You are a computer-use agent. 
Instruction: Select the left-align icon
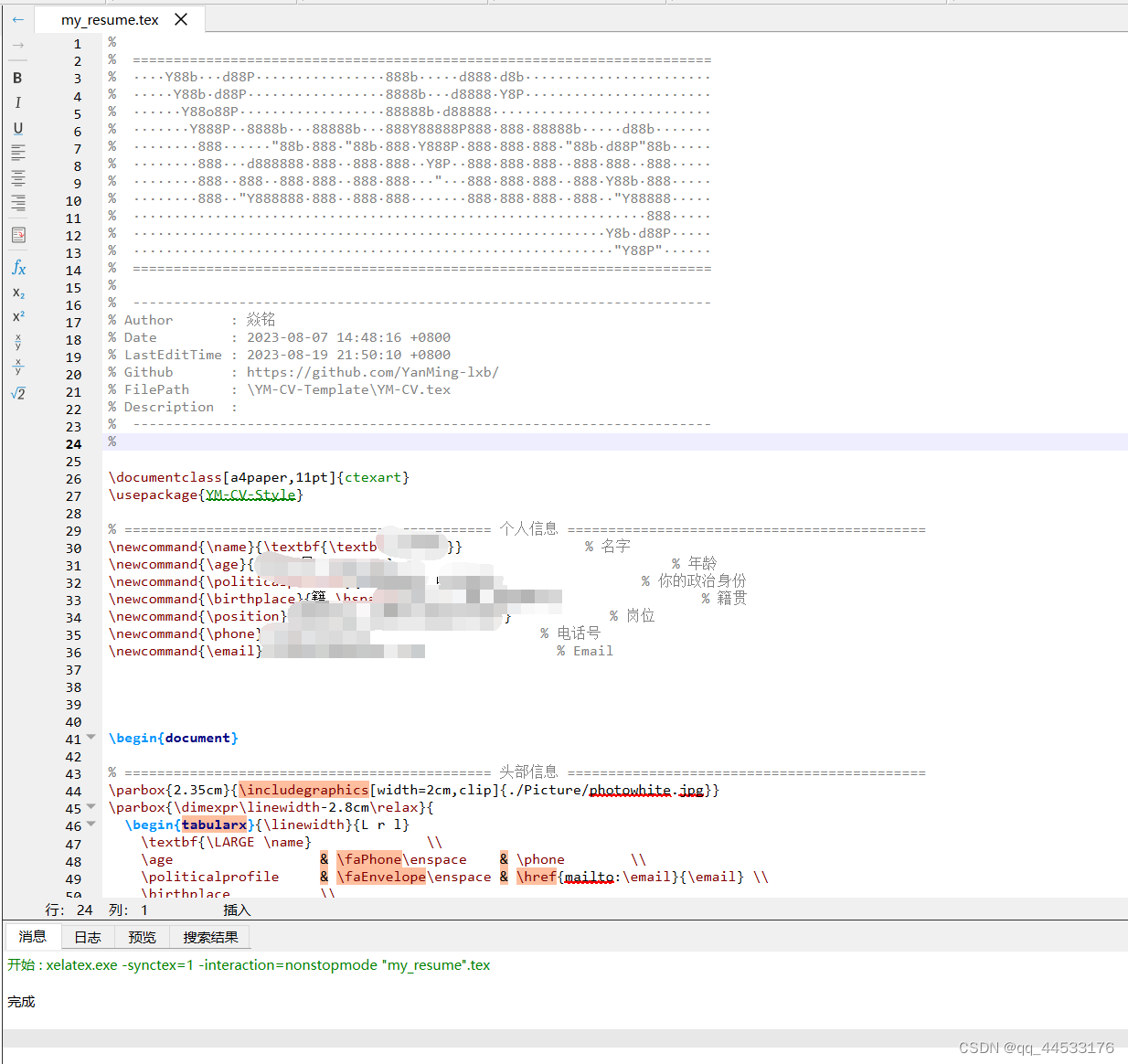coord(16,153)
